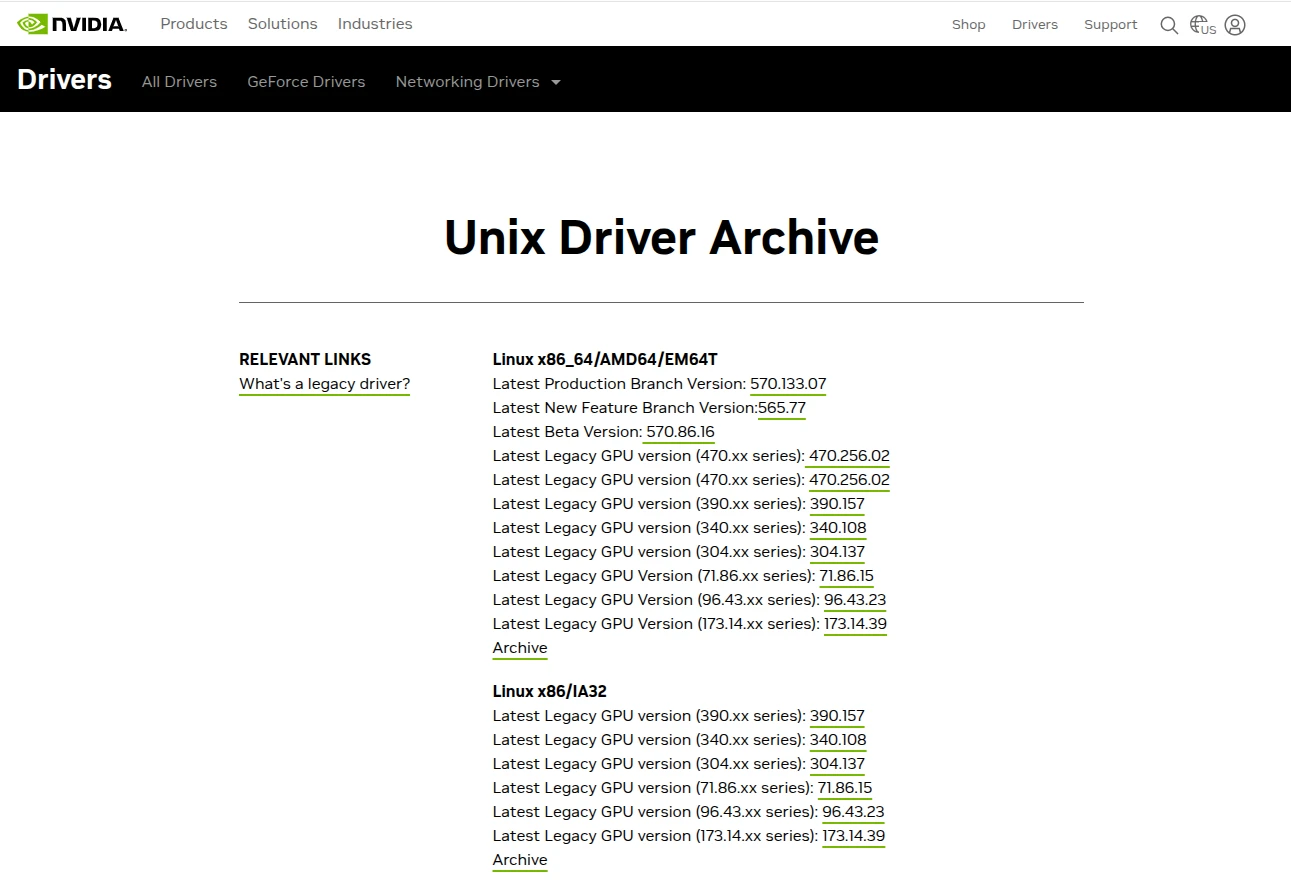Switch to the GeForce Drivers tab
Image resolution: width=1291 pixels, height=891 pixels.
pyautogui.click(x=306, y=82)
